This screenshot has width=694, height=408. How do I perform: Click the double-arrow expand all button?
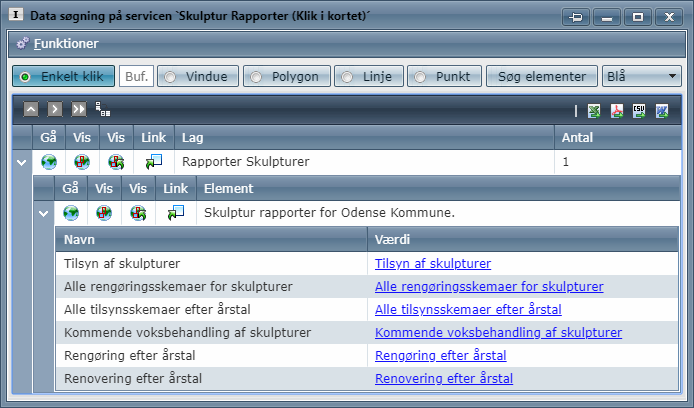point(78,109)
